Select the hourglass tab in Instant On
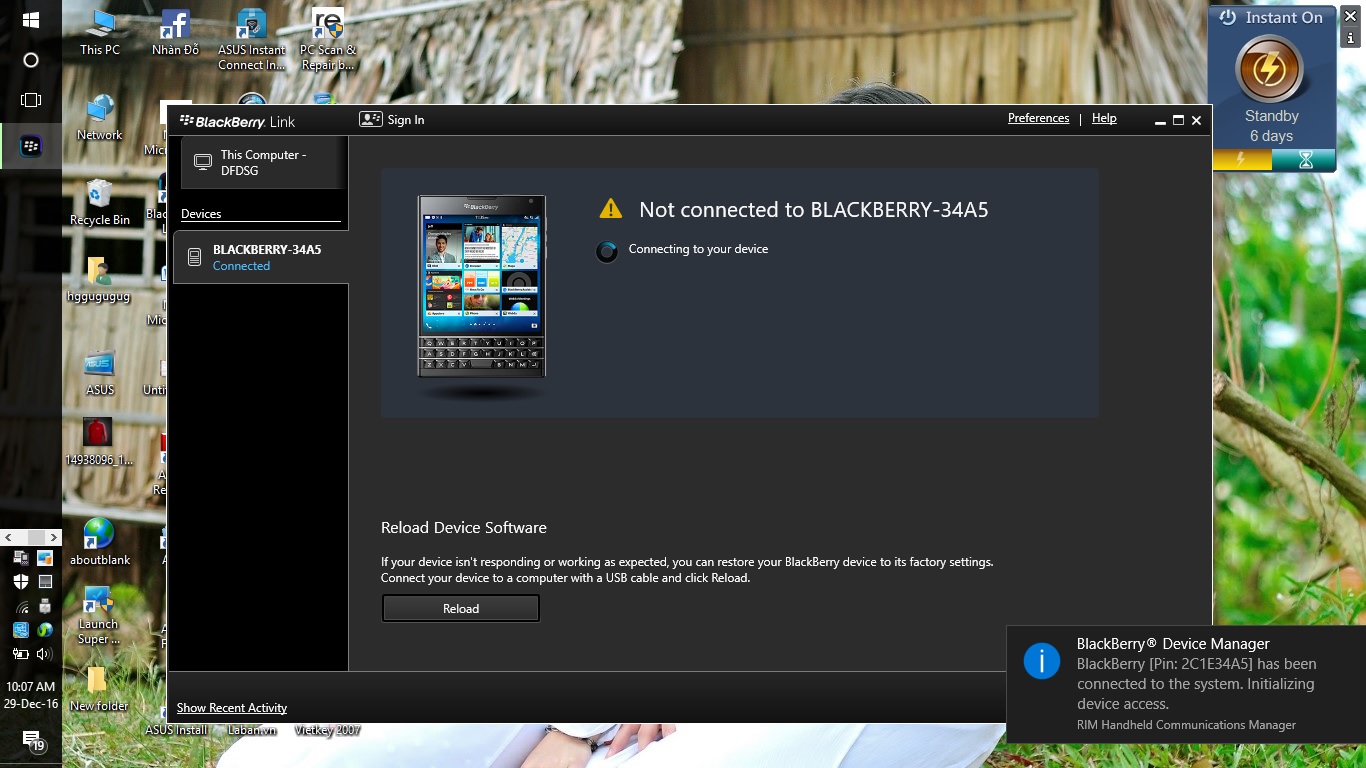The height and width of the screenshot is (768, 1366). coord(1304,159)
